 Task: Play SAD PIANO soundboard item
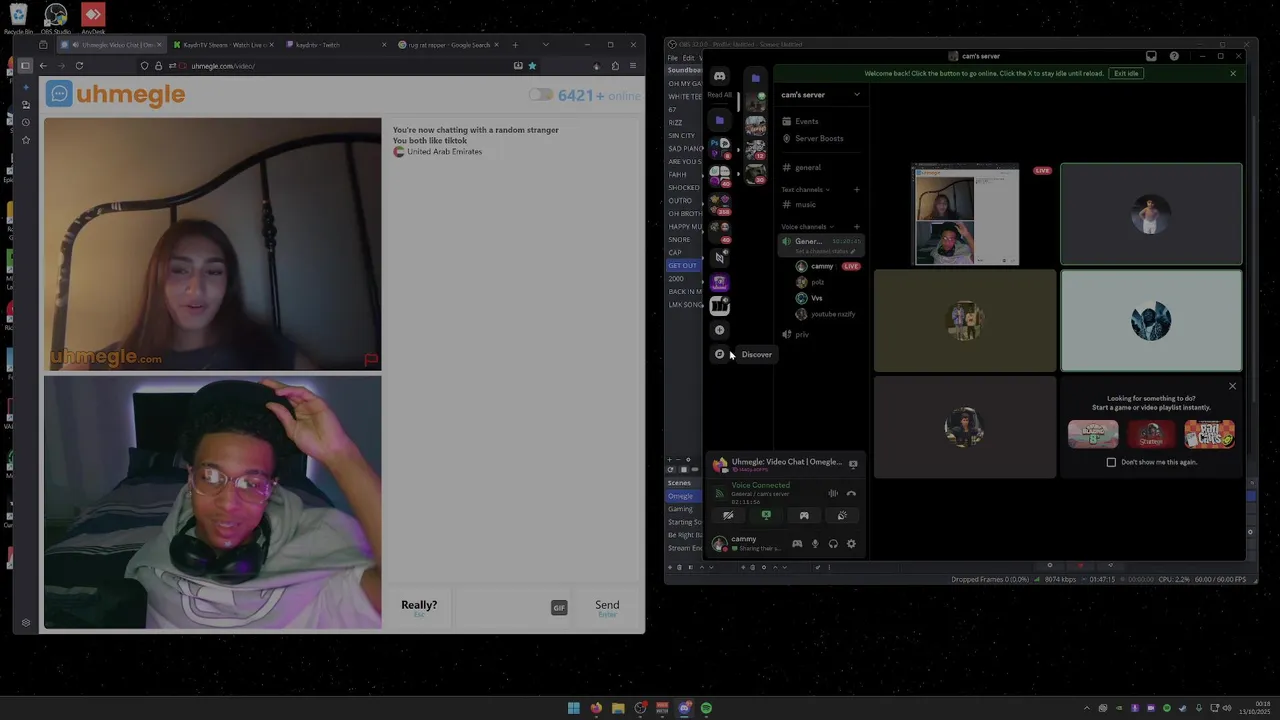point(685,148)
